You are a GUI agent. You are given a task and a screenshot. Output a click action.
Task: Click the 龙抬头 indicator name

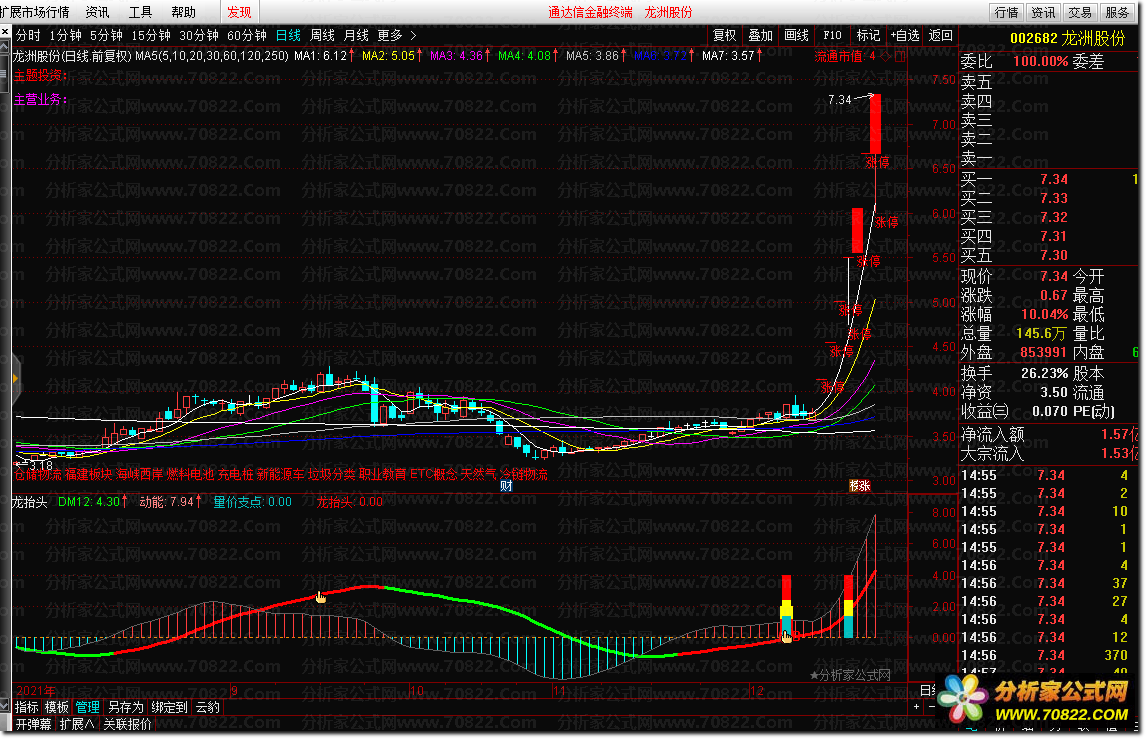[x=29, y=502]
